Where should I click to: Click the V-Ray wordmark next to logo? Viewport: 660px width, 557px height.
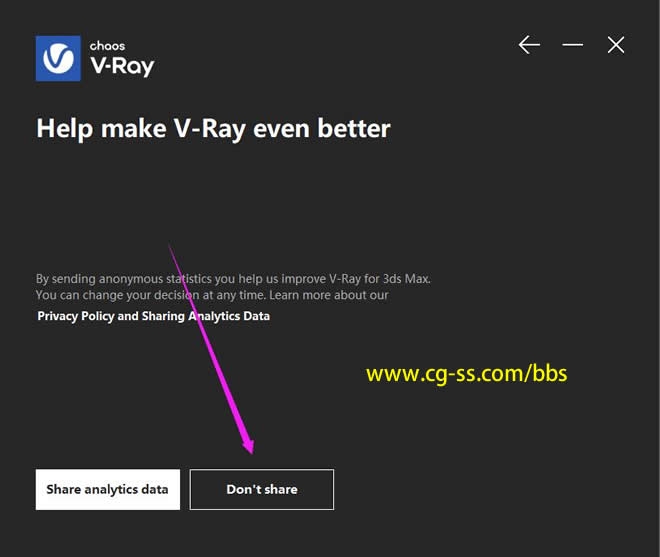coord(122,67)
